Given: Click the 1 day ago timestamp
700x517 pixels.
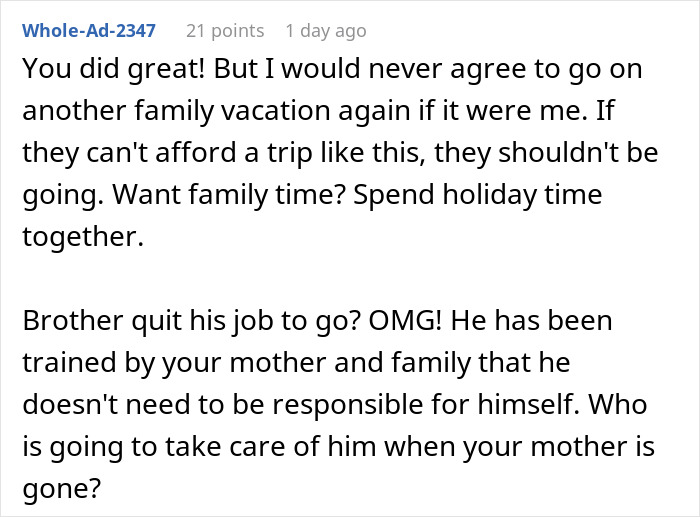Looking at the screenshot, I should coord(326,31).
